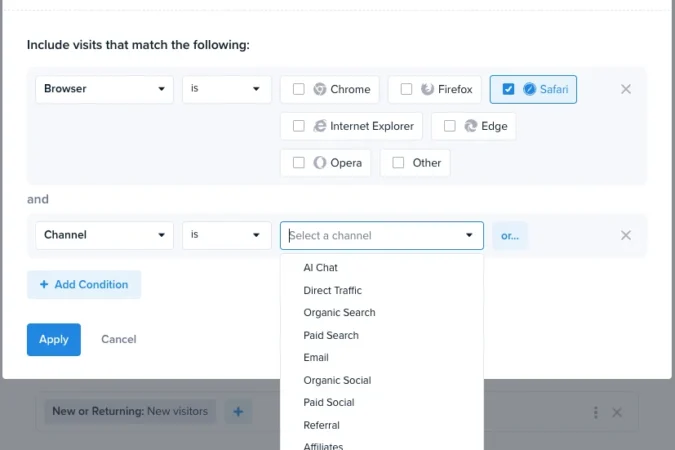Click the plus icon beside New visitors
The height and width of the screenshot is (450, 675).
point(238,412)
